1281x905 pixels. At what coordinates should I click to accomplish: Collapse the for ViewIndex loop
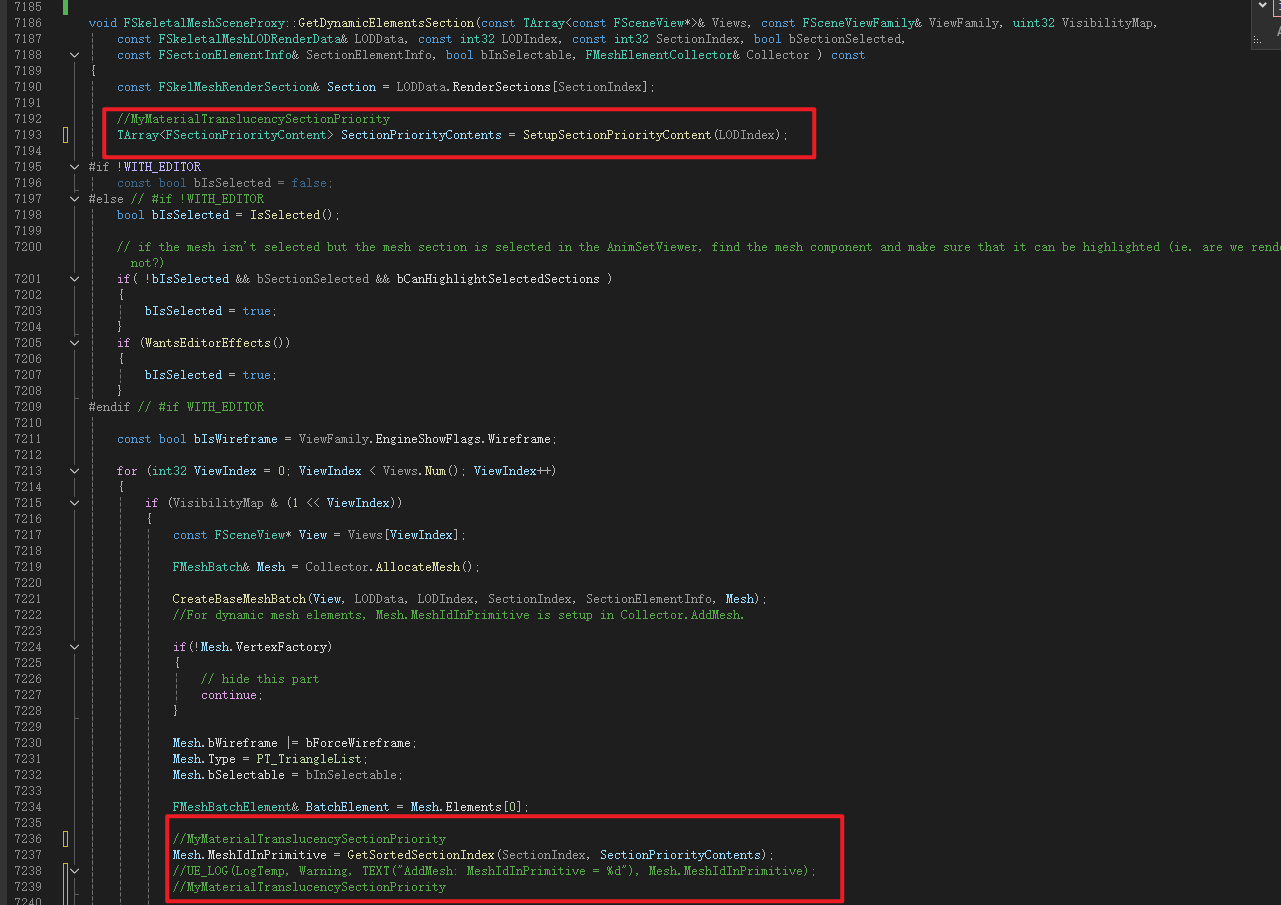75,471
